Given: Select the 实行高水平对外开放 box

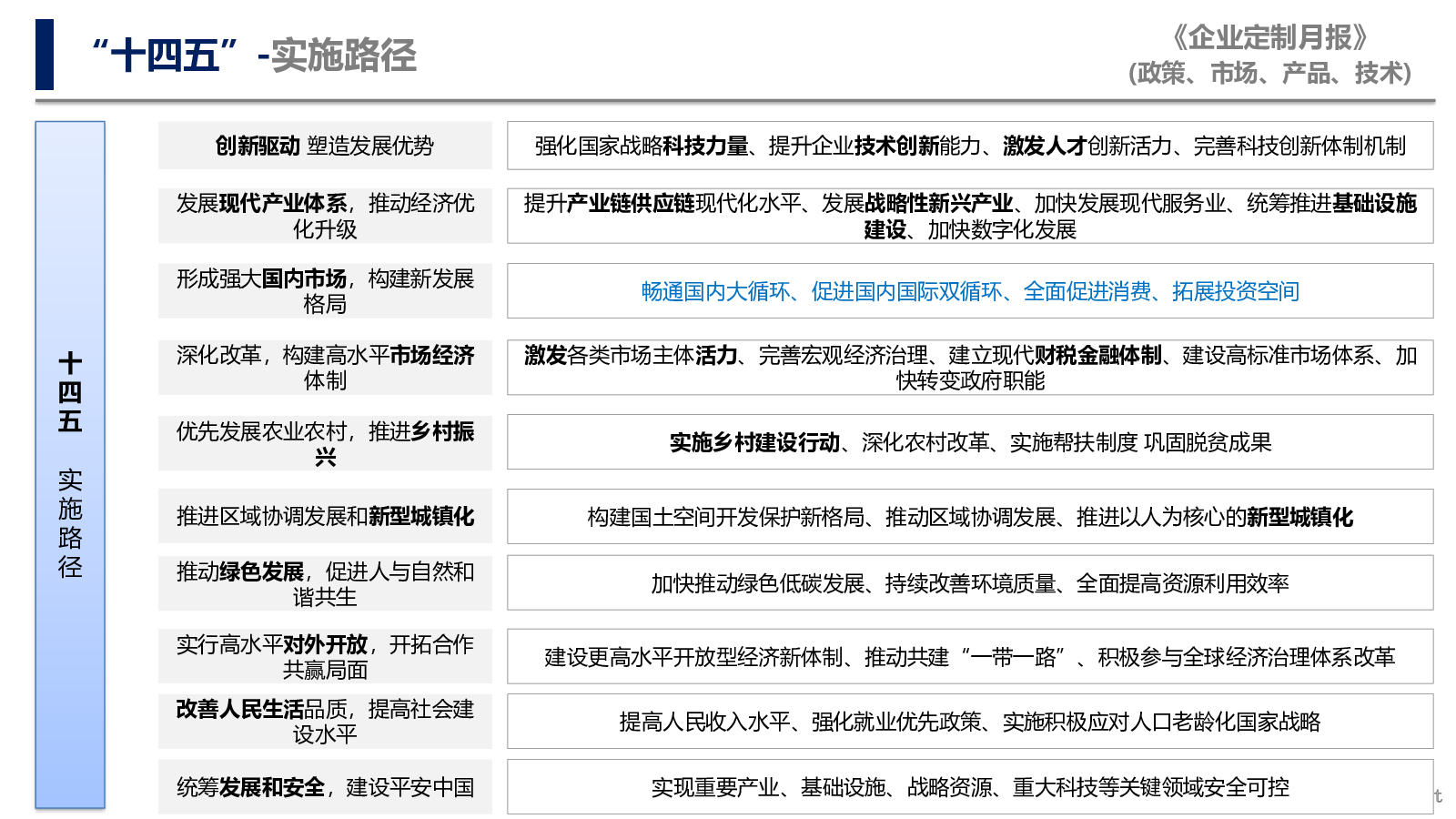Looking at the screenshot, I should (325, 656).
